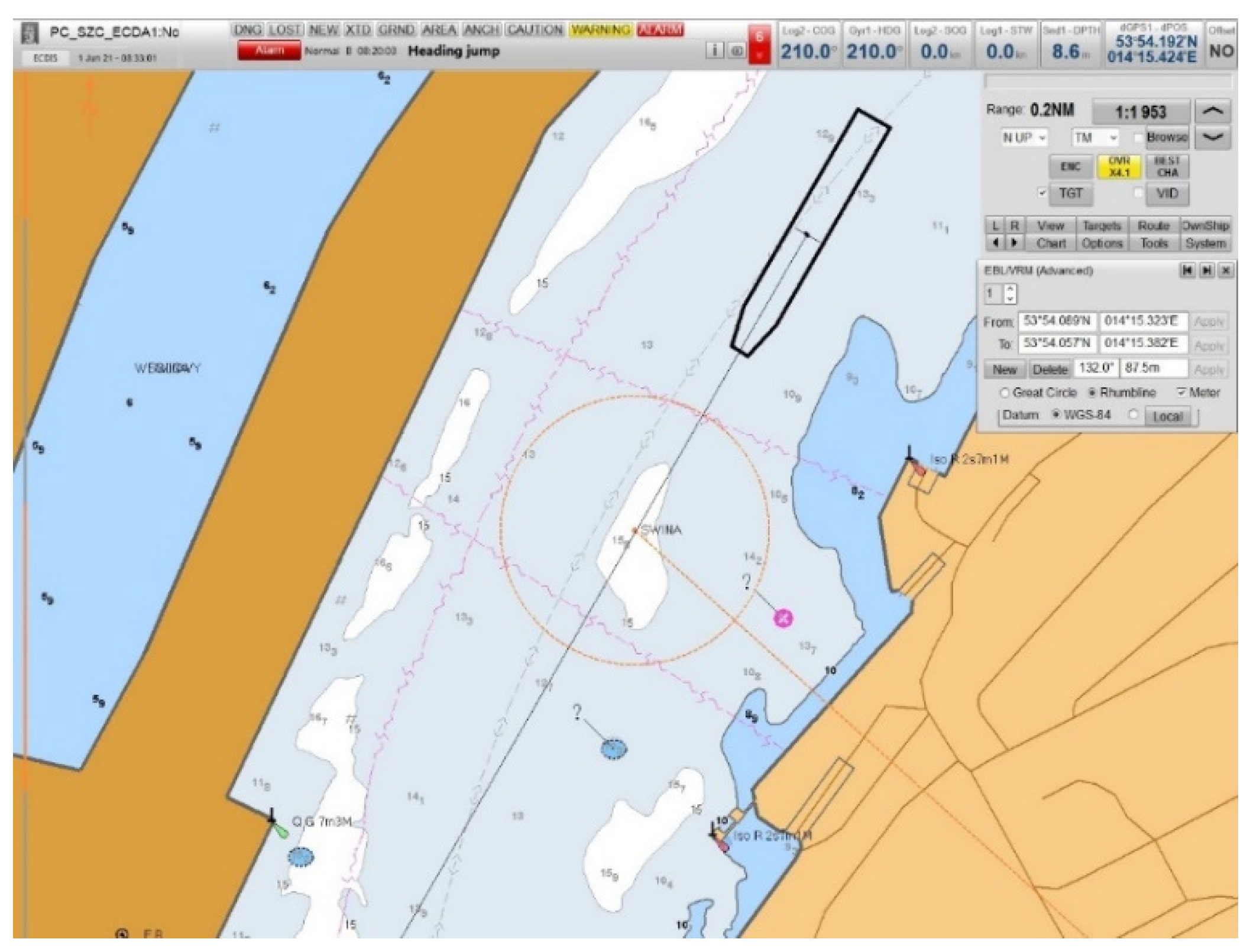Click the range zoom-in up arrow
This screenshot has width=1250, height=952.
(x=1213, y=111)
